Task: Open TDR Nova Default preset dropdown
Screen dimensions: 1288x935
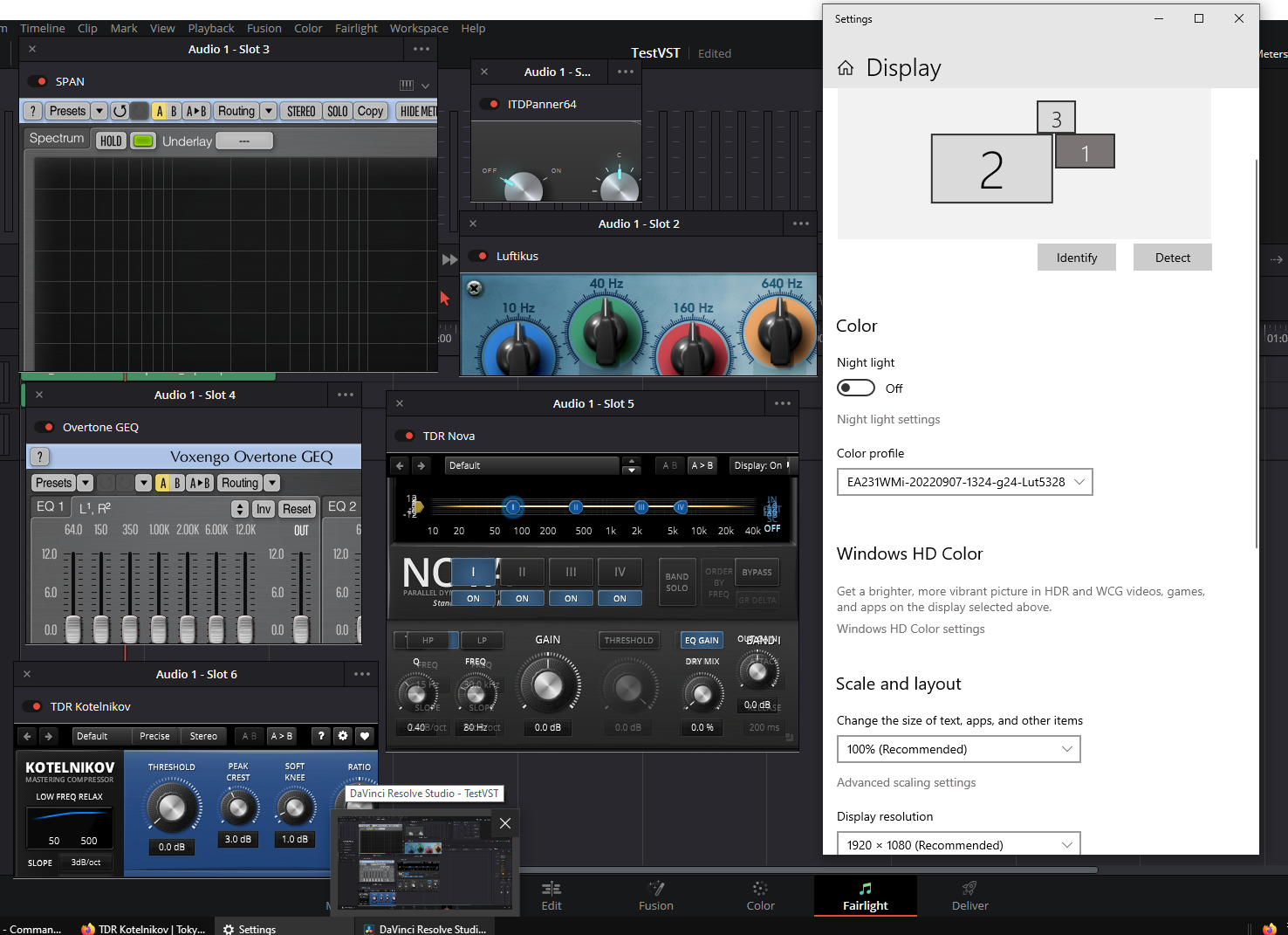Action: point(531,465)
